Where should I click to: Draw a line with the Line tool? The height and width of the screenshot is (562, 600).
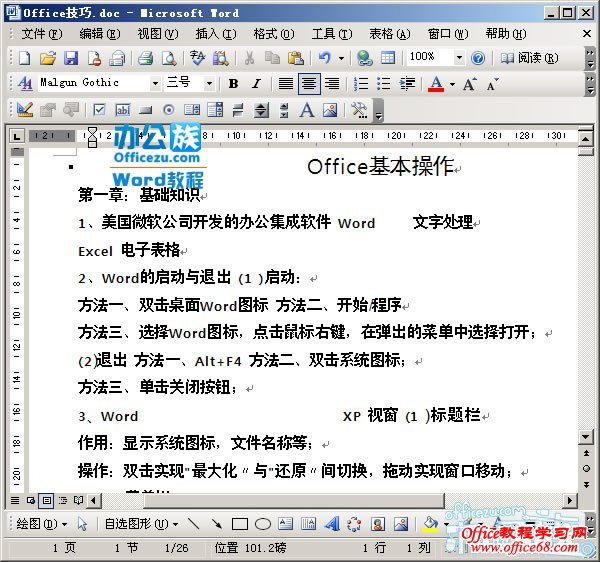click(x=194, y=524)
